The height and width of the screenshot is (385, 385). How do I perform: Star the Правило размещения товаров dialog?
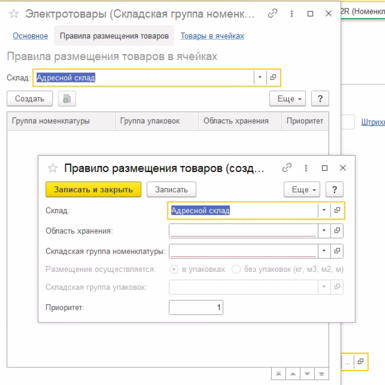click(x=53, y=168)
